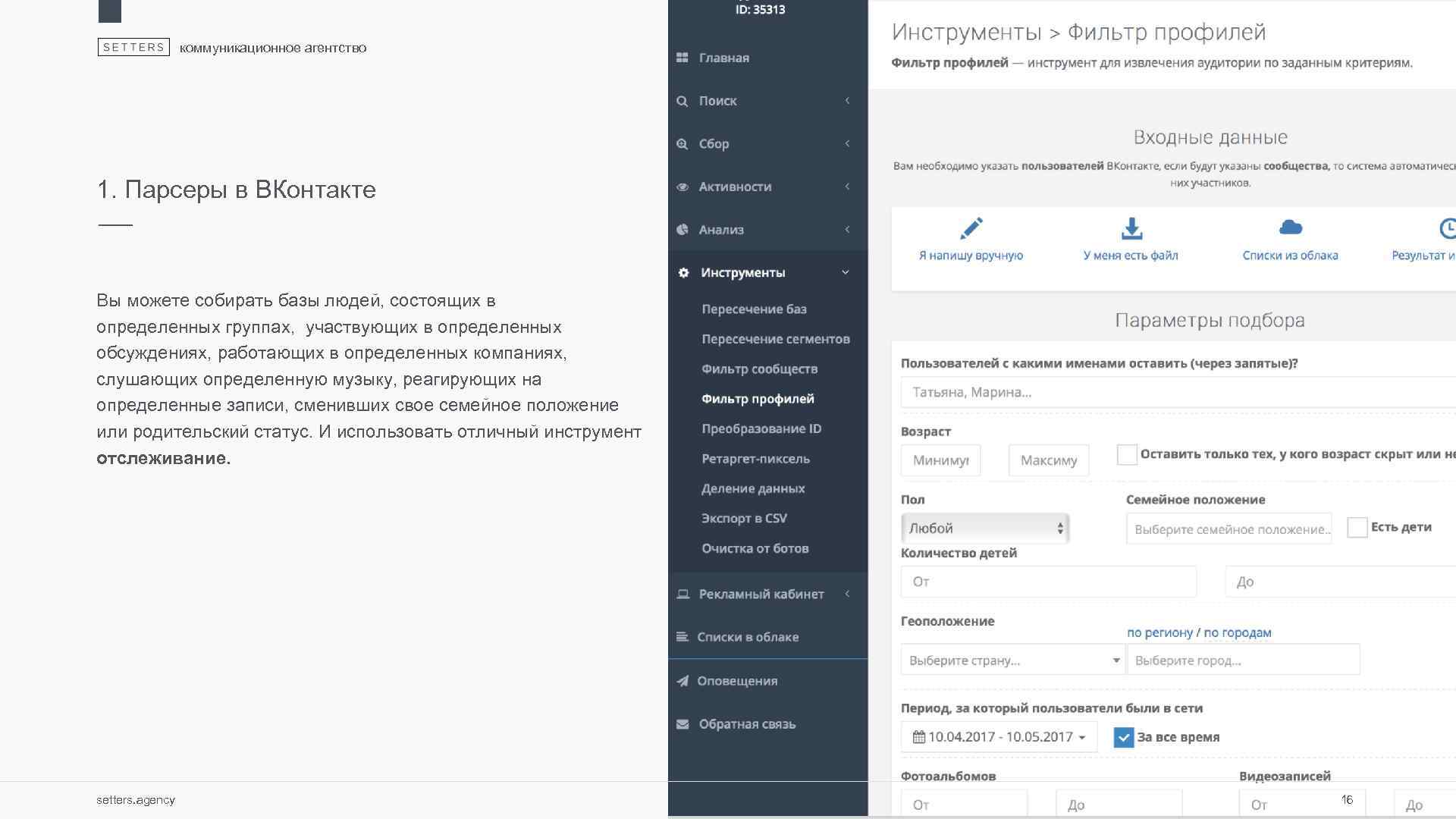
Task: Uncheck the За все время checkbox
Action: (x=1123, y=737)
